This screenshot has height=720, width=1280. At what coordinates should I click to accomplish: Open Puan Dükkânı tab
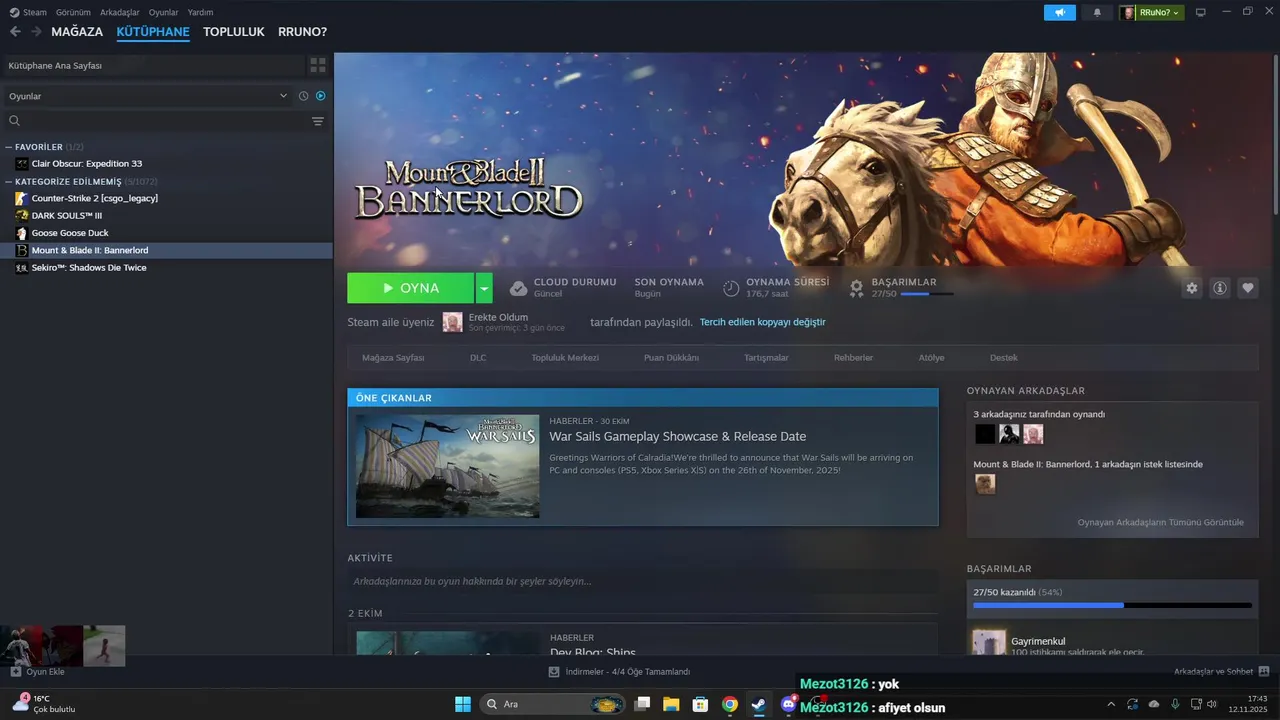coord(671,358)
